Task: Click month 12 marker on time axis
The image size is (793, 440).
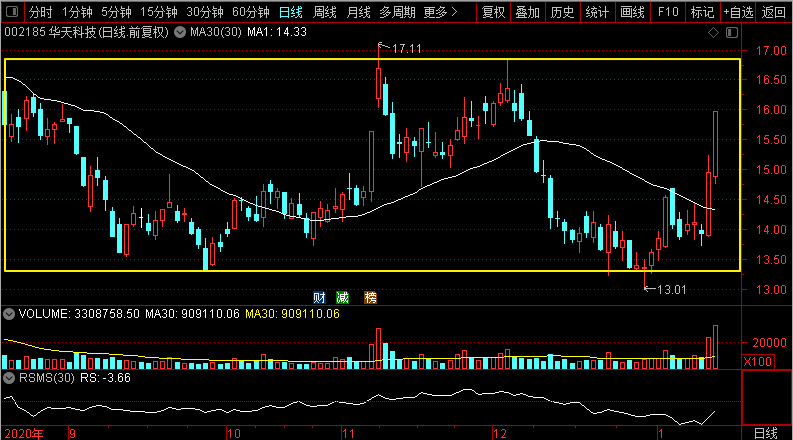Action: 500,433
